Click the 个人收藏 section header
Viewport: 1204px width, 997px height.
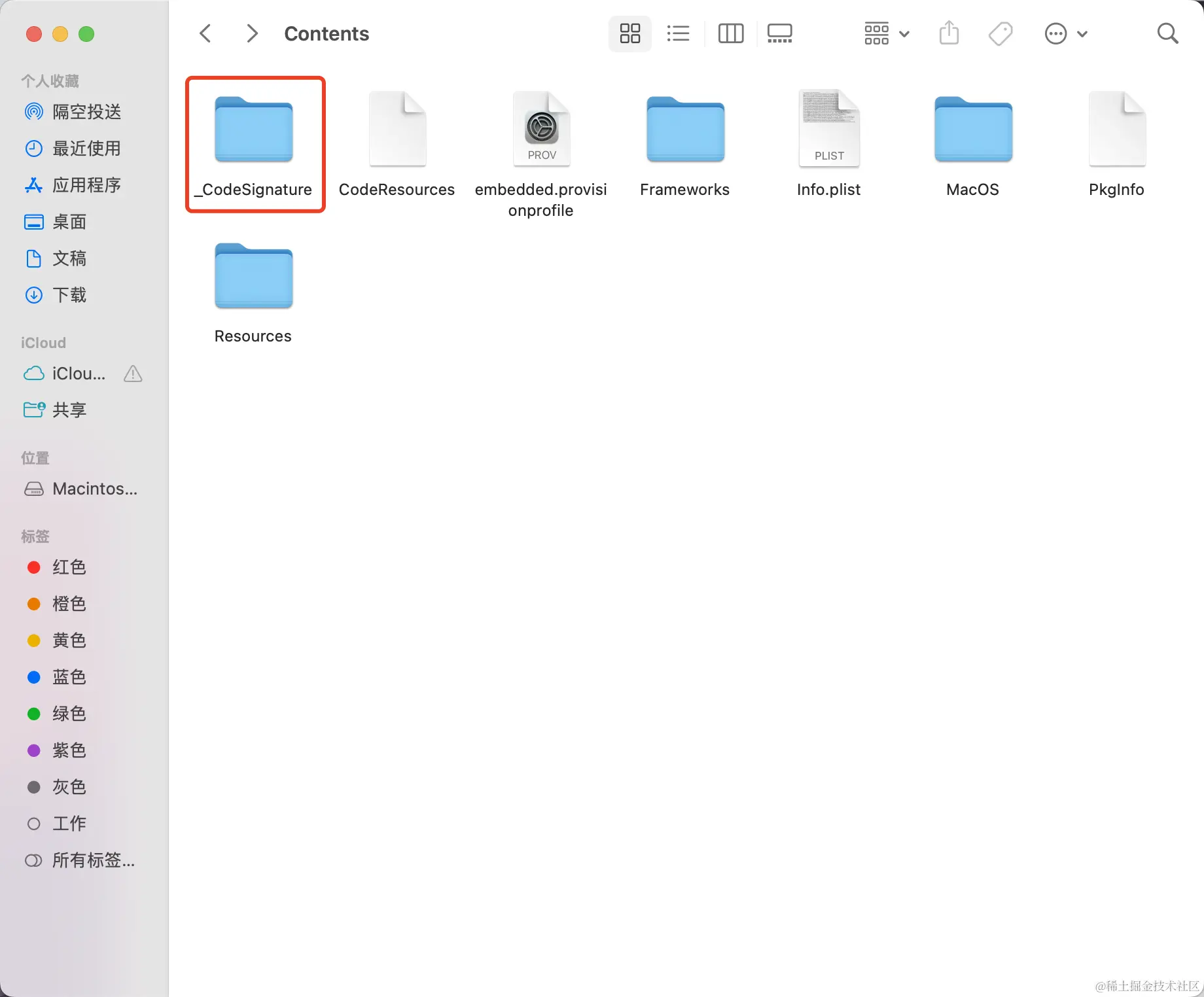tap(50, 81)
